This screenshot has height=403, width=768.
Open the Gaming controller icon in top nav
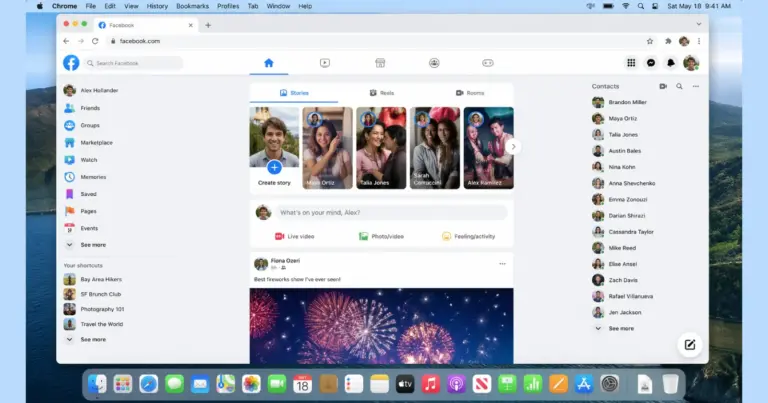coord(488,63)
